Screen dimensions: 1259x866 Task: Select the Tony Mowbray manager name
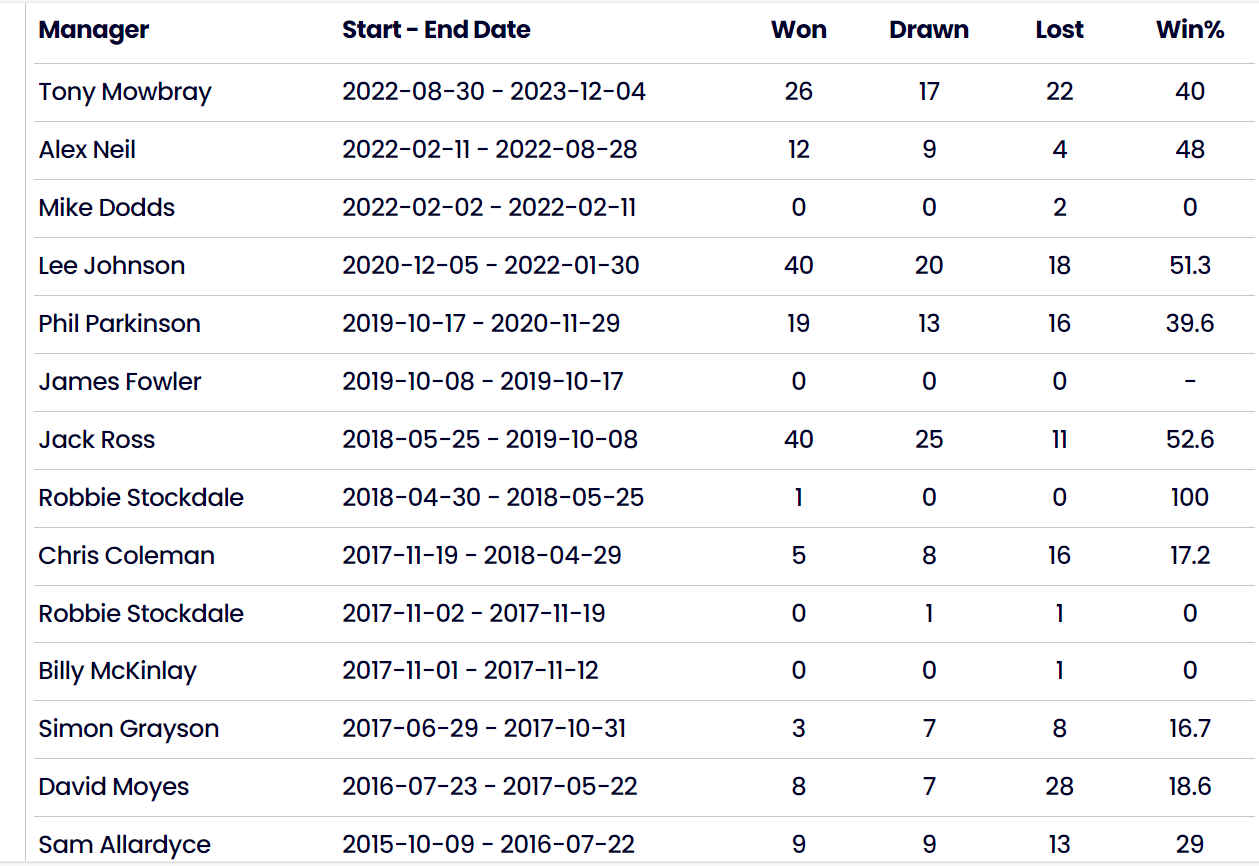(x=125, y=92)
